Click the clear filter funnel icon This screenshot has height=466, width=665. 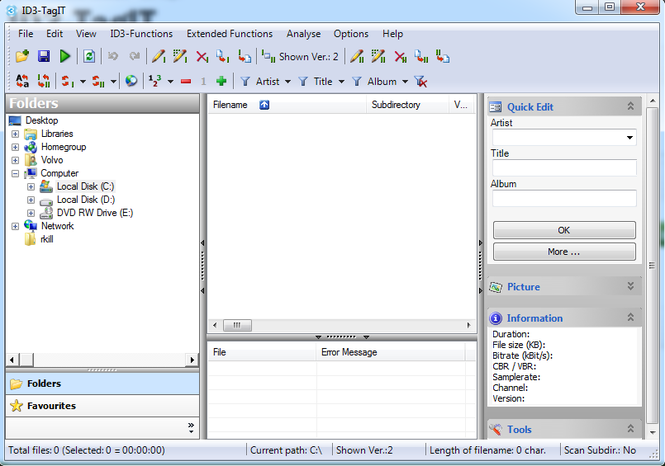(421, 81)
